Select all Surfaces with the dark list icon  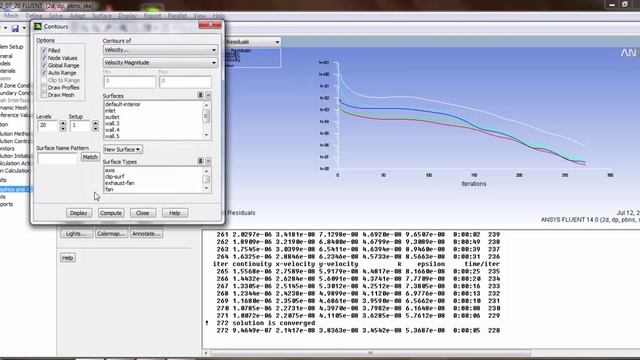200,95
